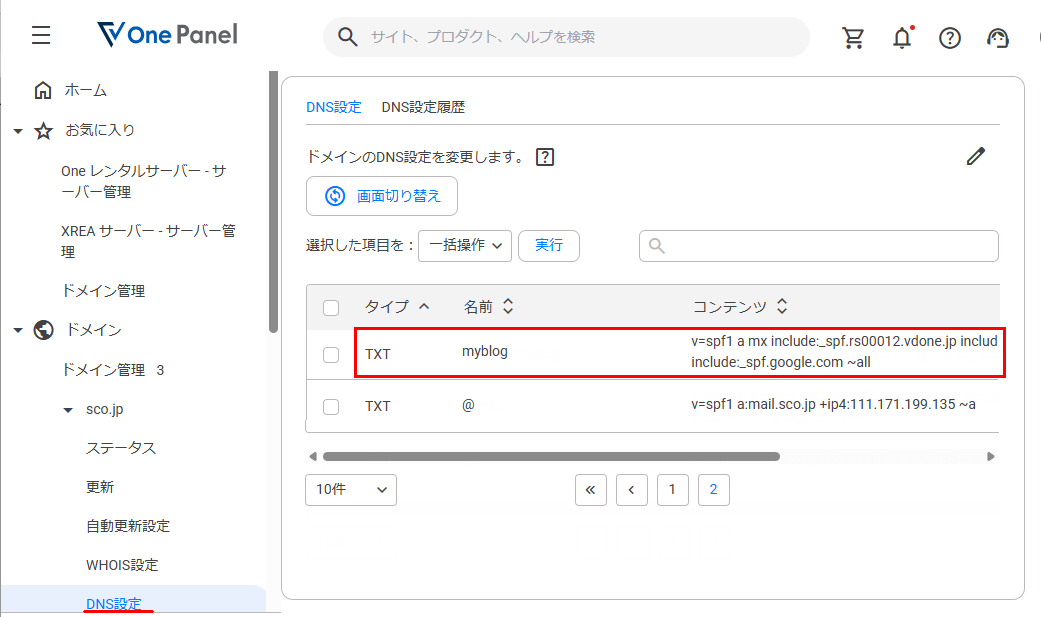The width and height of the screenshot is (1041, 617).
Task: Collapse the ドメイン section arrow
Action: tap(18, 330)
